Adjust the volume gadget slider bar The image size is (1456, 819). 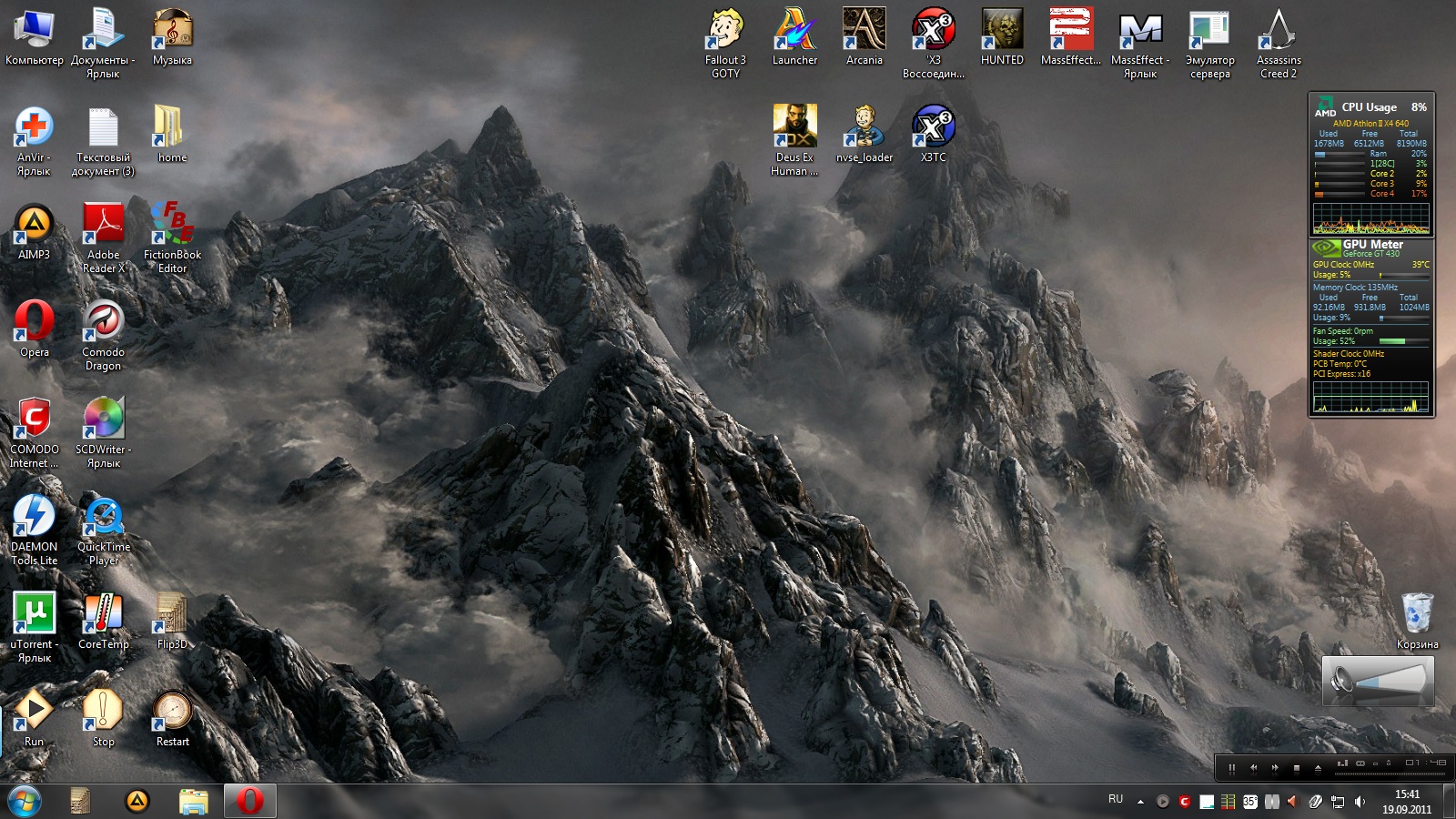click(x=1390, y=681)
